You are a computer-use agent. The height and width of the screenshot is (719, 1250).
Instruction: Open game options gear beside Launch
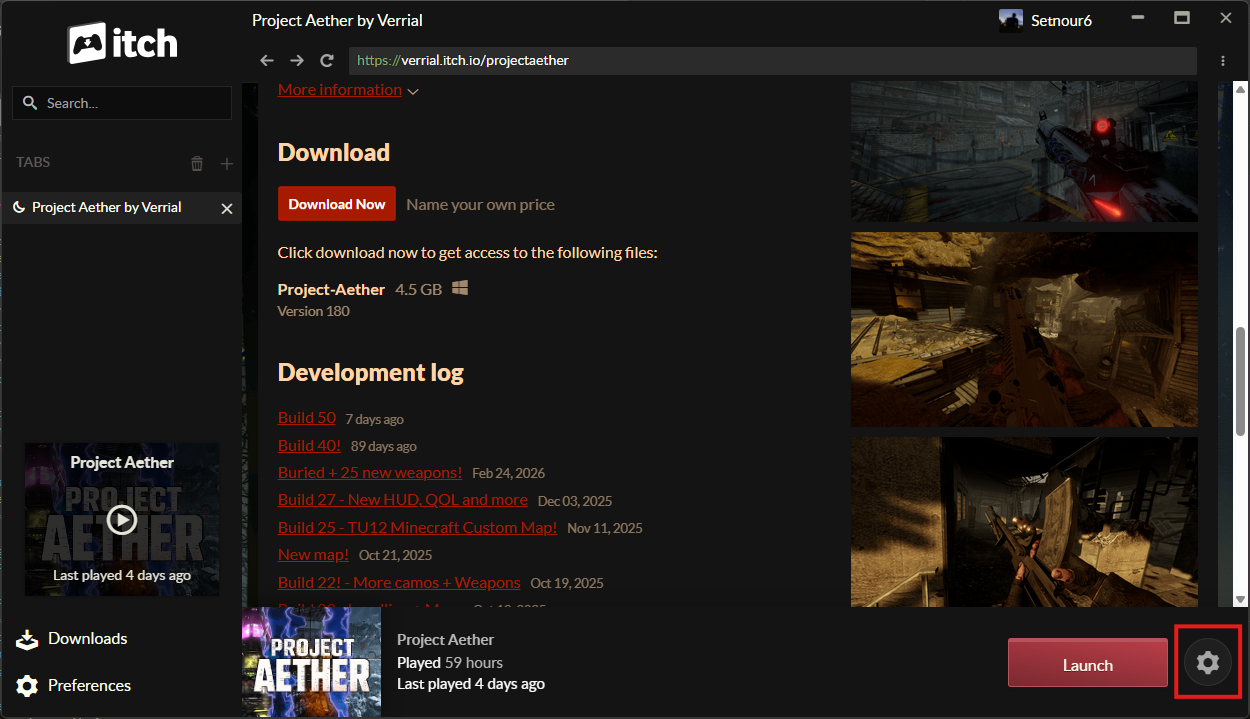(x=1208, y=662)
